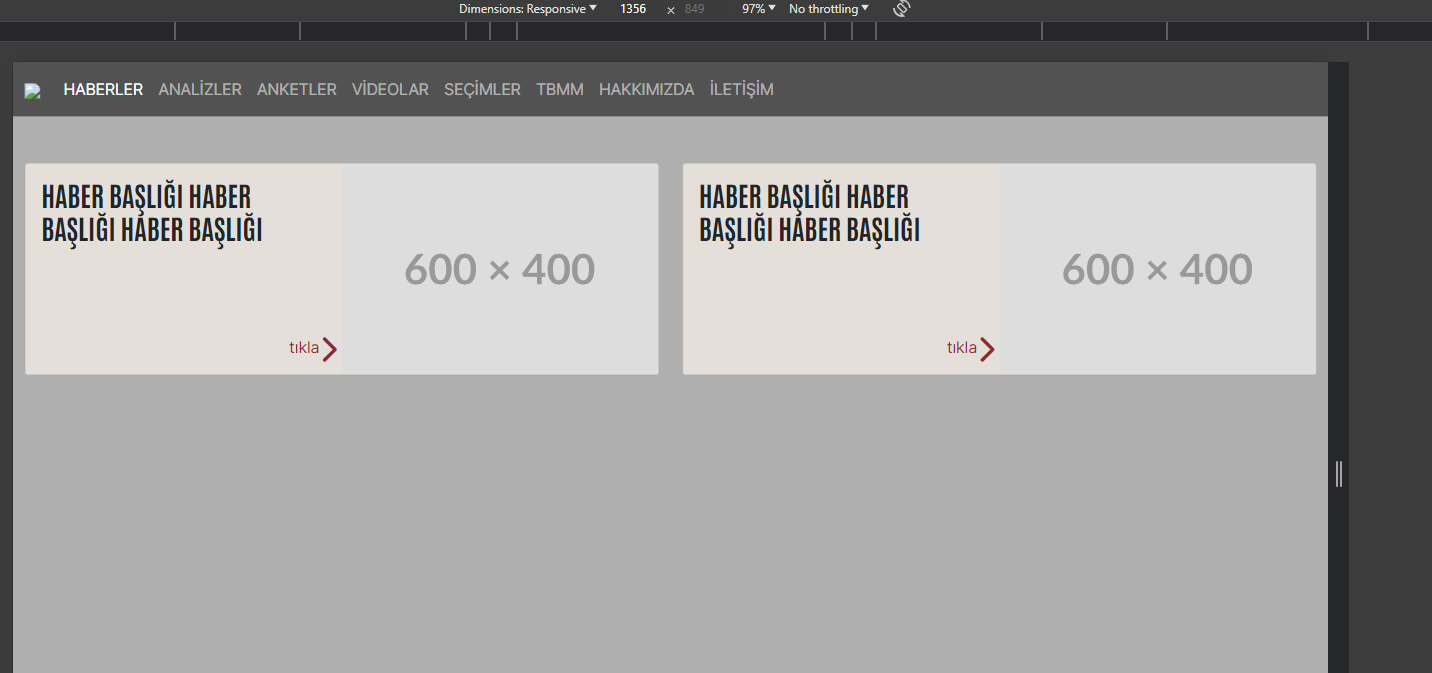The height and width of the screenshot is (673, 1432).
Task: Click the rotate device icon in DevTools toolbar
Action: [x=901, y=9]
